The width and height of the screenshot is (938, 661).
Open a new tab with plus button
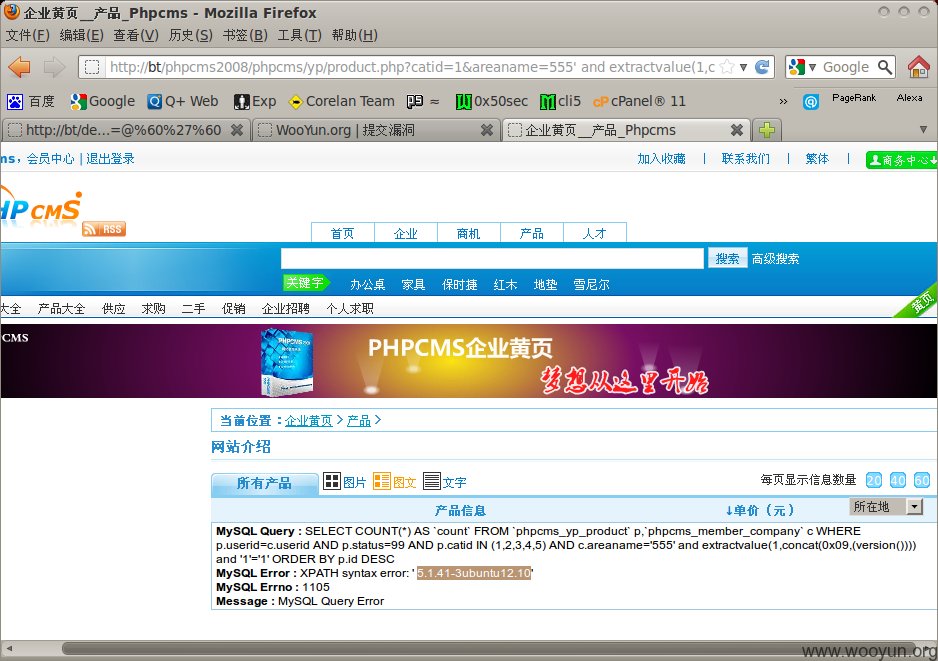click(x=767, y=130)
